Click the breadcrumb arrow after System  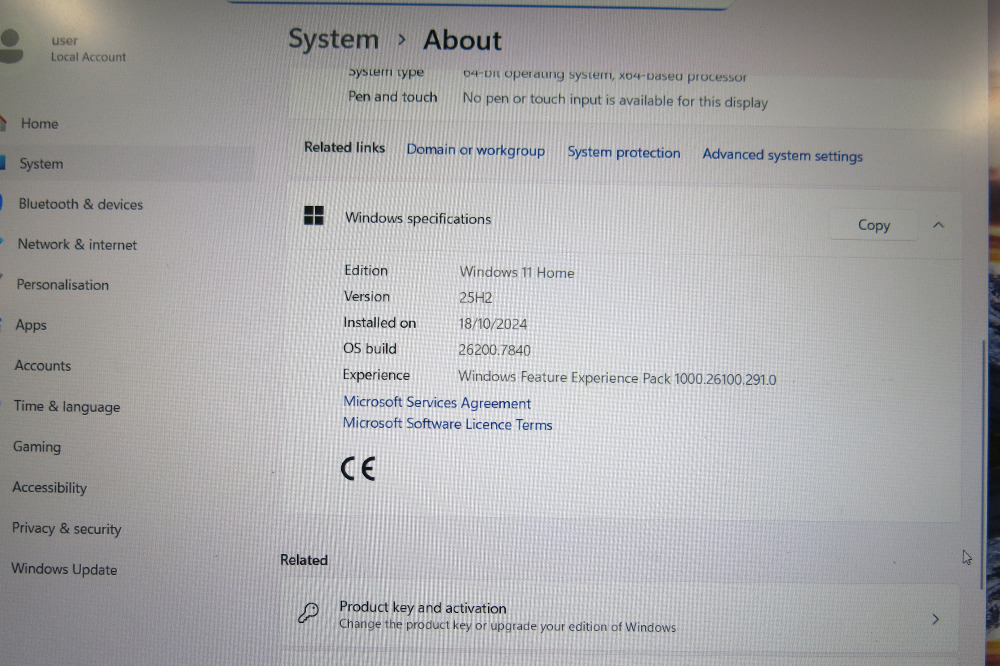tap(402, 40)
